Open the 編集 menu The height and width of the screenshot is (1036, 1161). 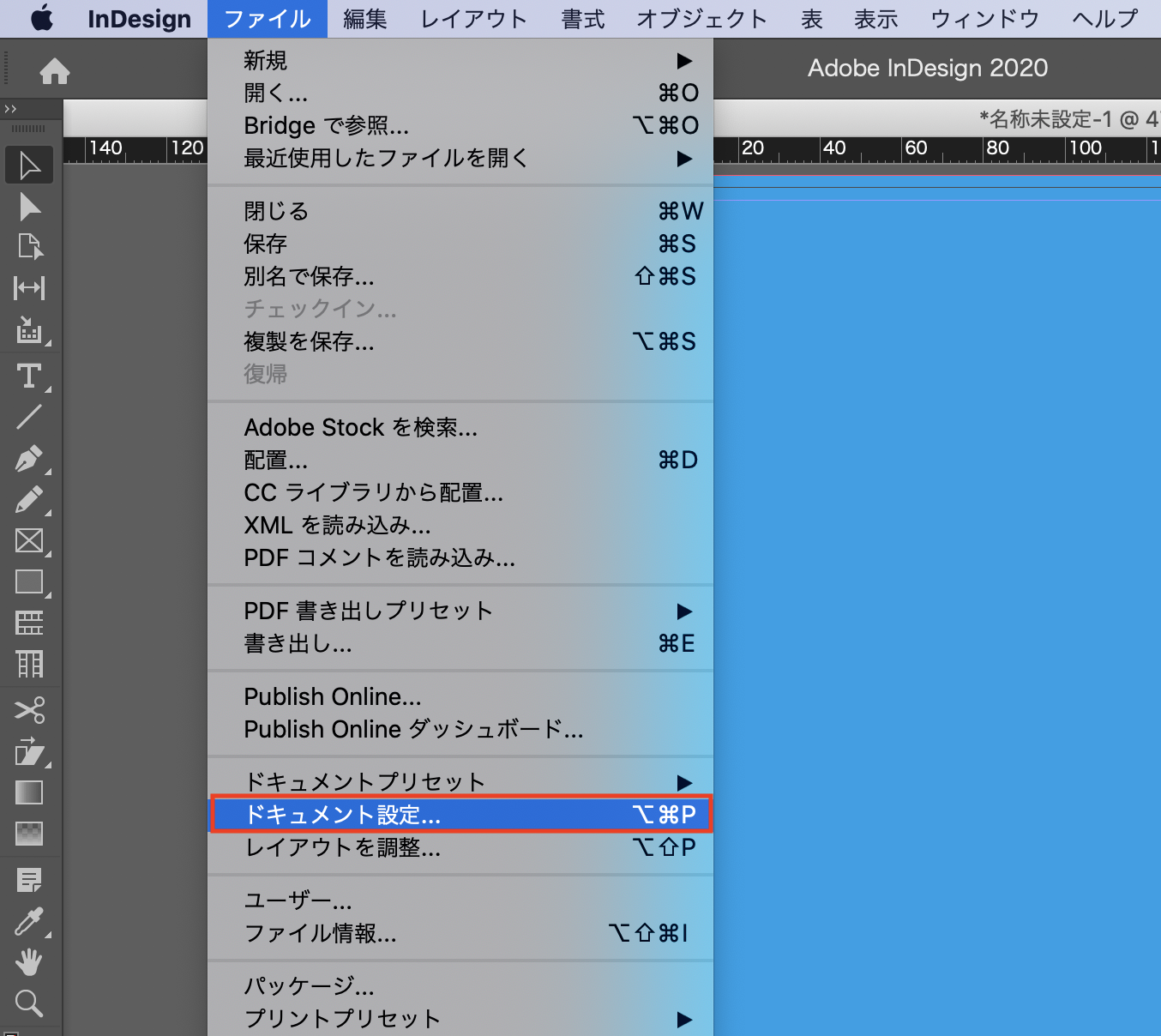click(365, 19)
